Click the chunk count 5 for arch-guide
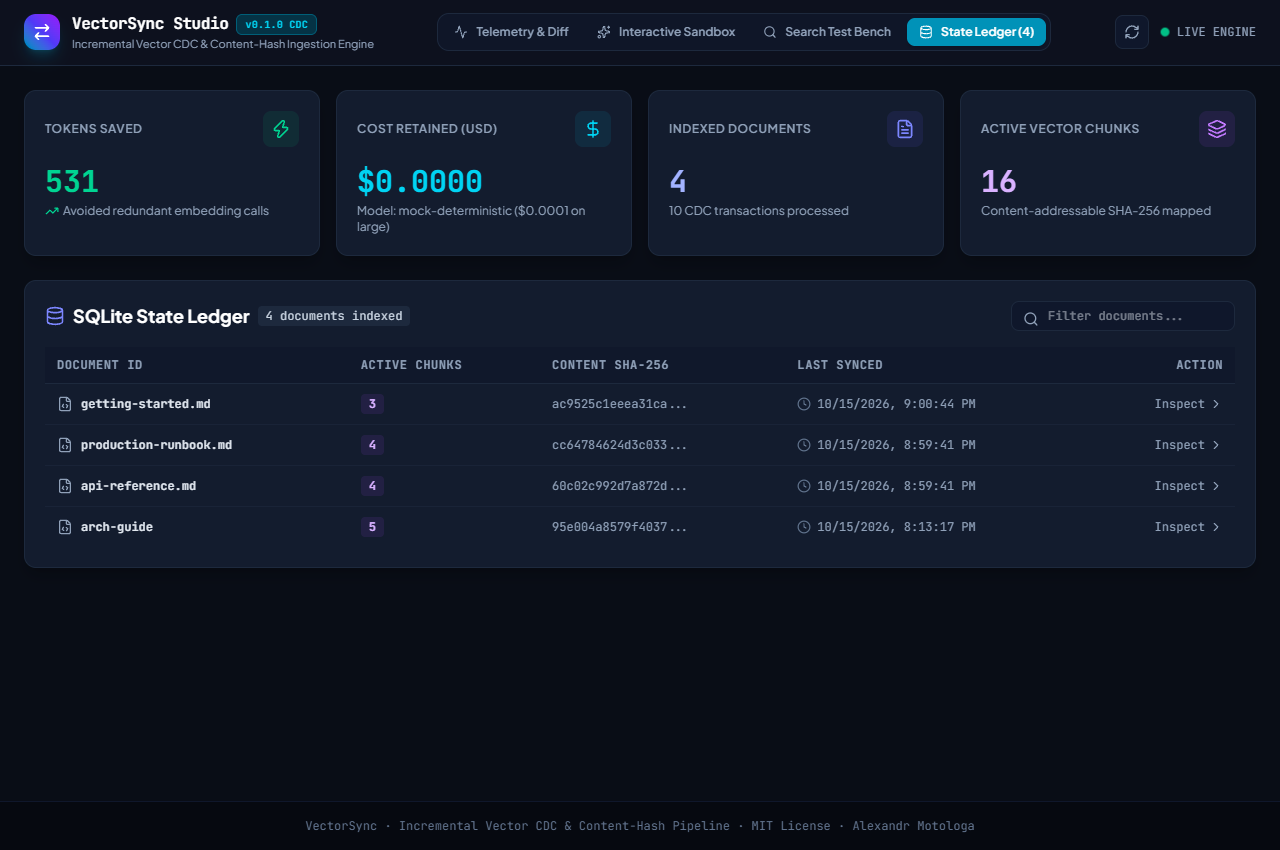Viewport: 1280px width, 850px height. coord(372,527)
